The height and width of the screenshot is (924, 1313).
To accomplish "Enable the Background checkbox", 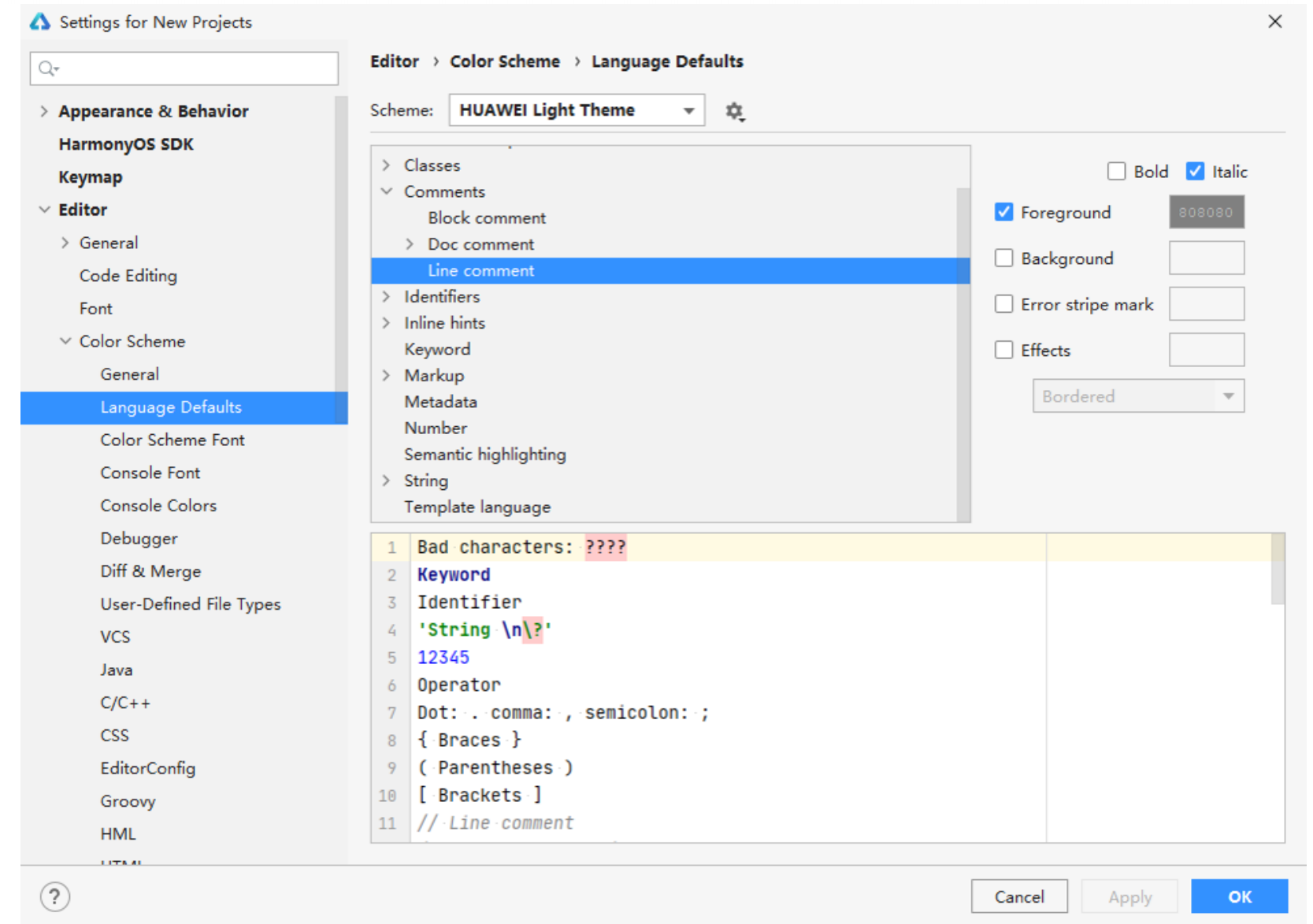I will (1003, 258).
